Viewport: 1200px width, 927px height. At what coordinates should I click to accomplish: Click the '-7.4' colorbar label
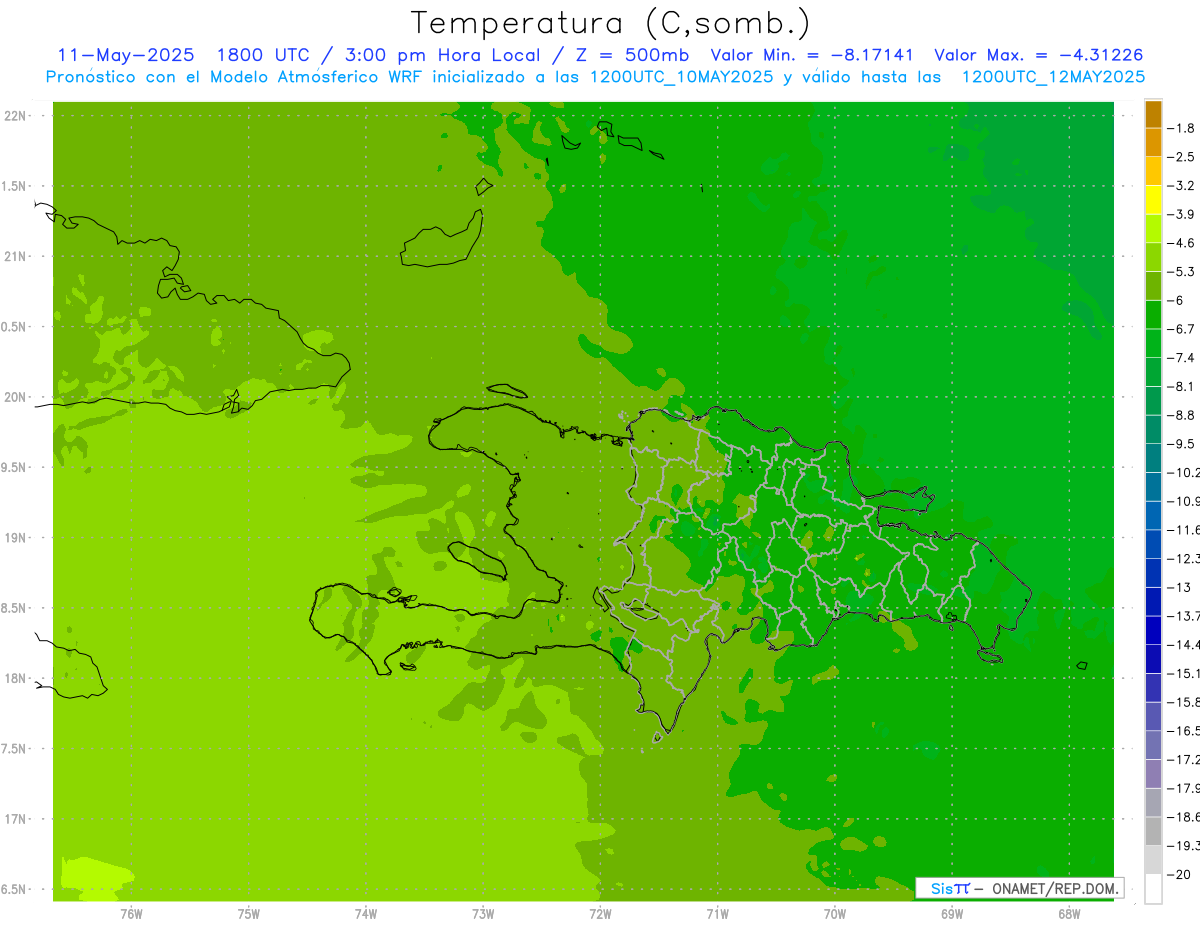[x=1182, y=357]
